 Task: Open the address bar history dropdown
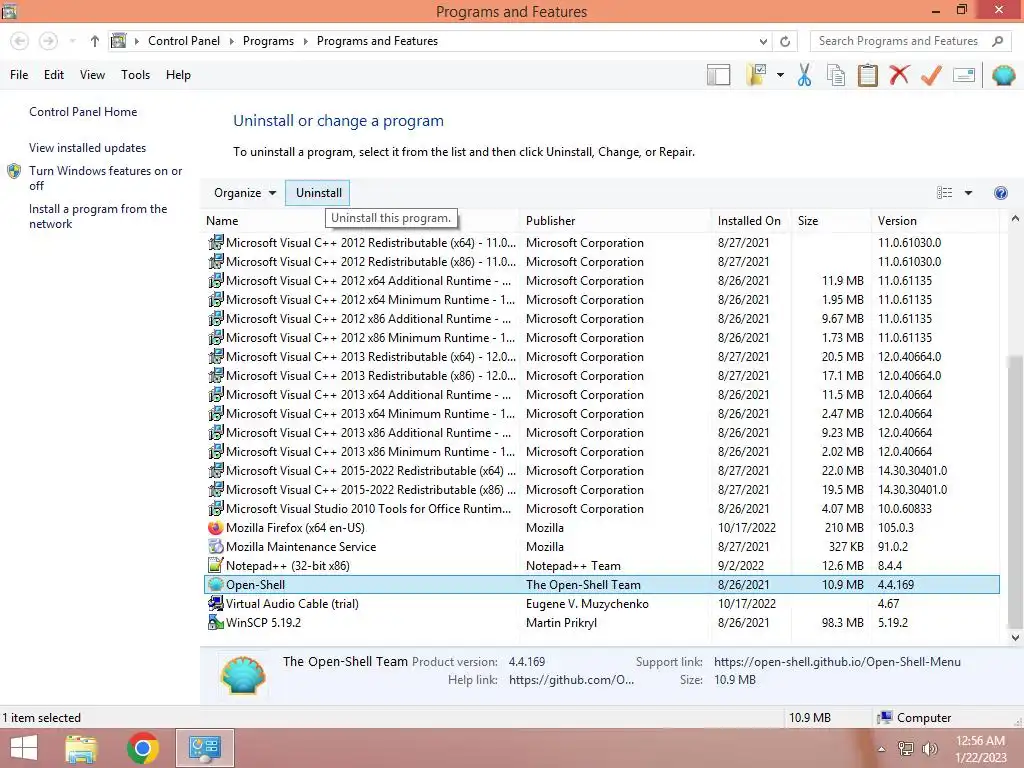point(763,41)
